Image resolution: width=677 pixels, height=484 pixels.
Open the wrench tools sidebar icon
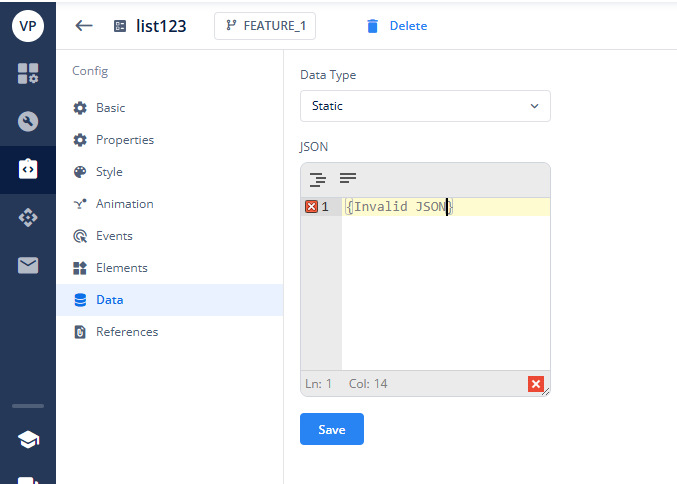click(28, 121)
